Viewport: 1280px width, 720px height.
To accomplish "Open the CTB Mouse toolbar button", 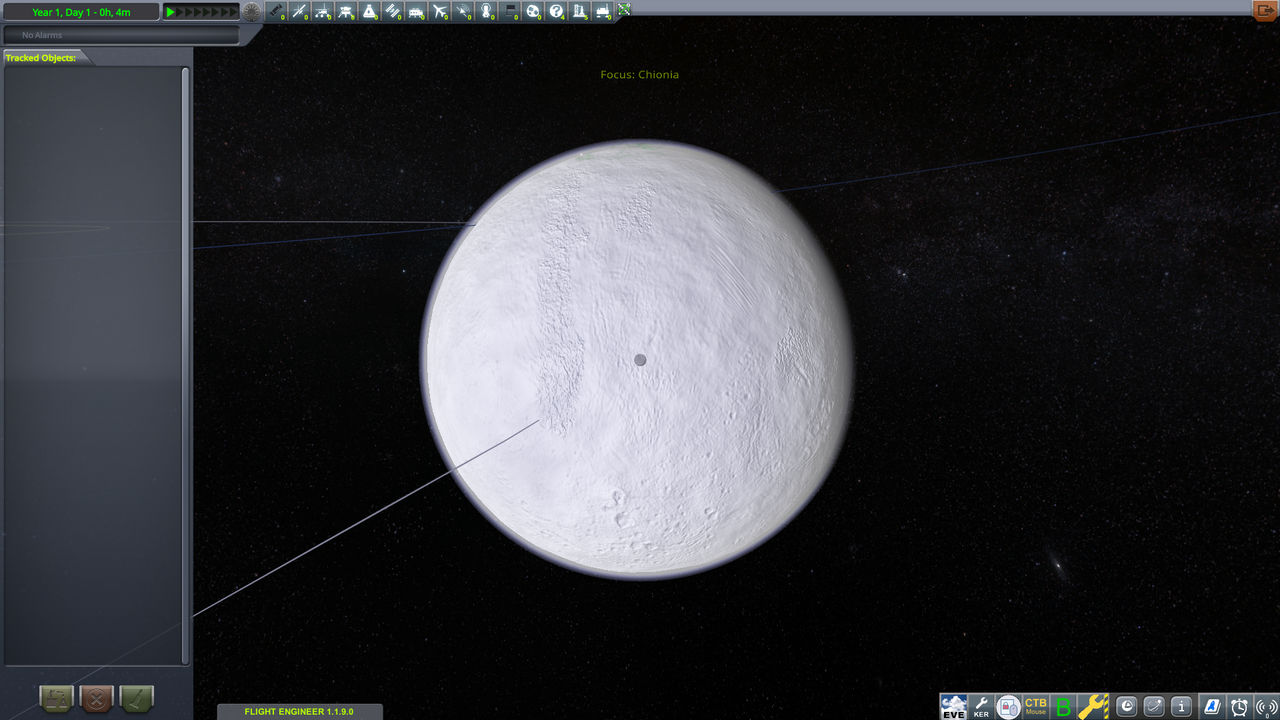I will click(x=1035, y=707).
